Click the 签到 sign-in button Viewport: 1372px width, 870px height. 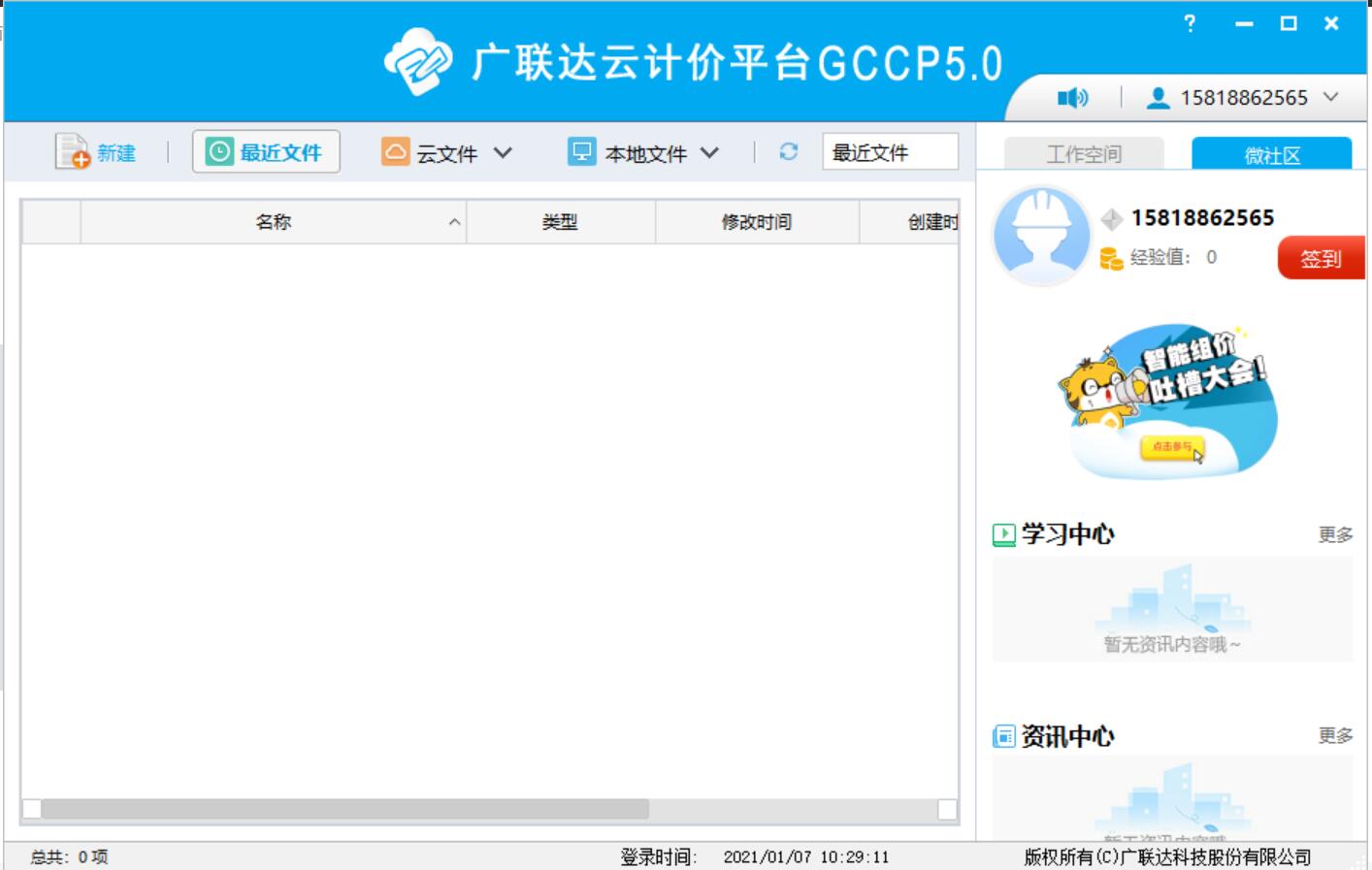pyautogui.click(x=1322, y=258)
